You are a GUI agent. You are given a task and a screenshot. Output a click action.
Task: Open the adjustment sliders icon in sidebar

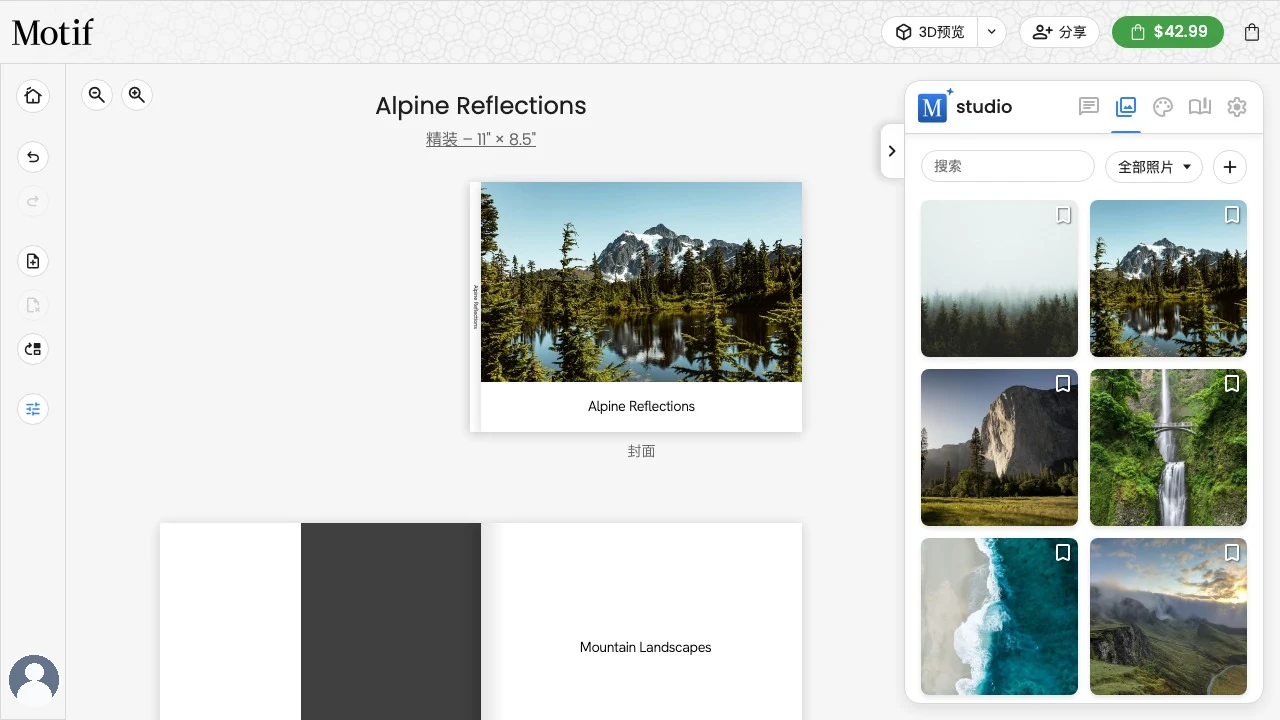click(x=33, y=409)
